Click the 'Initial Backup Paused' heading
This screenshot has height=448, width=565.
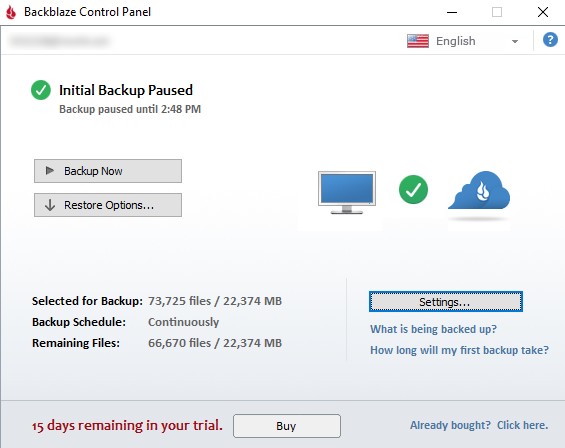coord(126,90)
